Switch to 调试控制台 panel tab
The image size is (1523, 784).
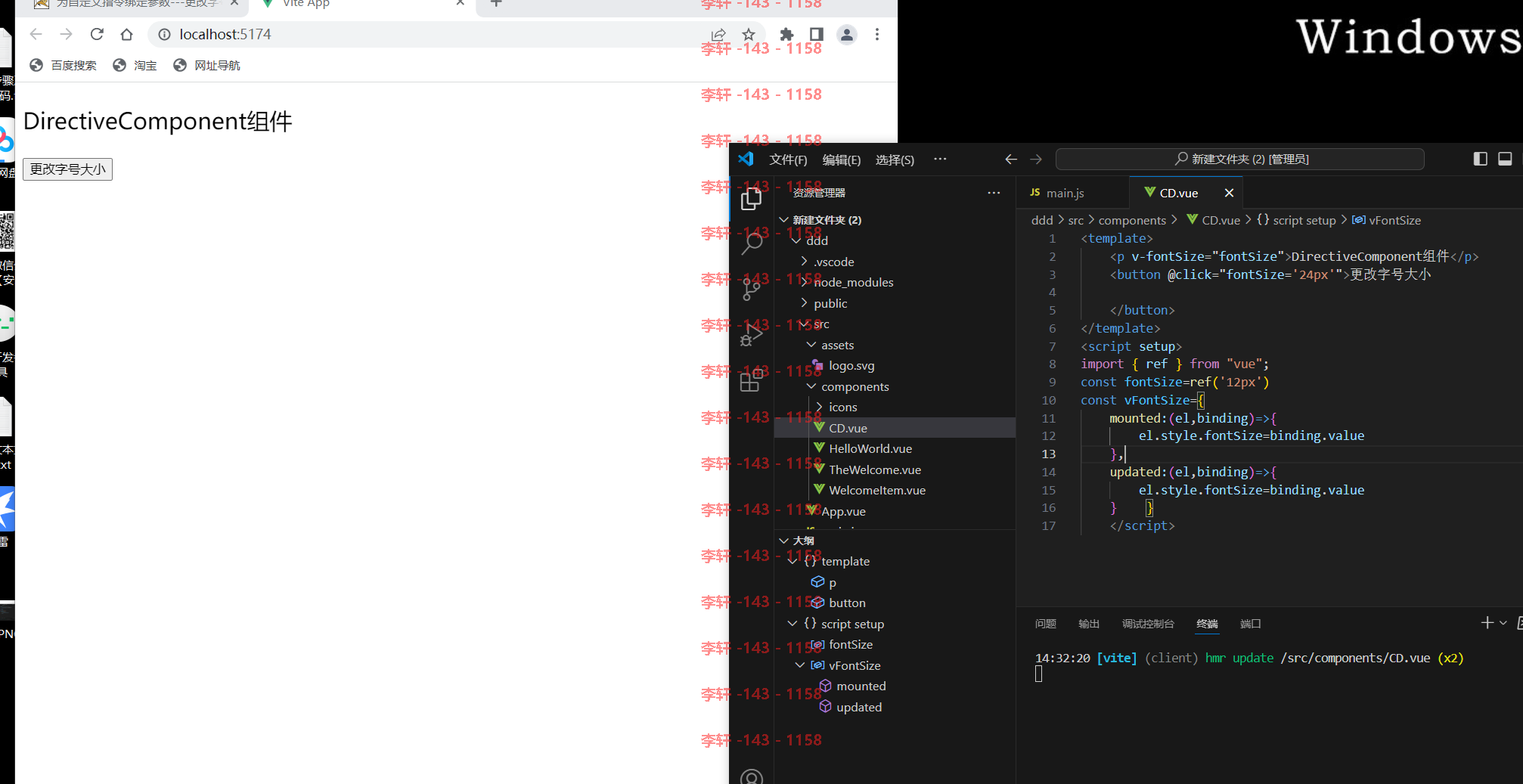1148,624
